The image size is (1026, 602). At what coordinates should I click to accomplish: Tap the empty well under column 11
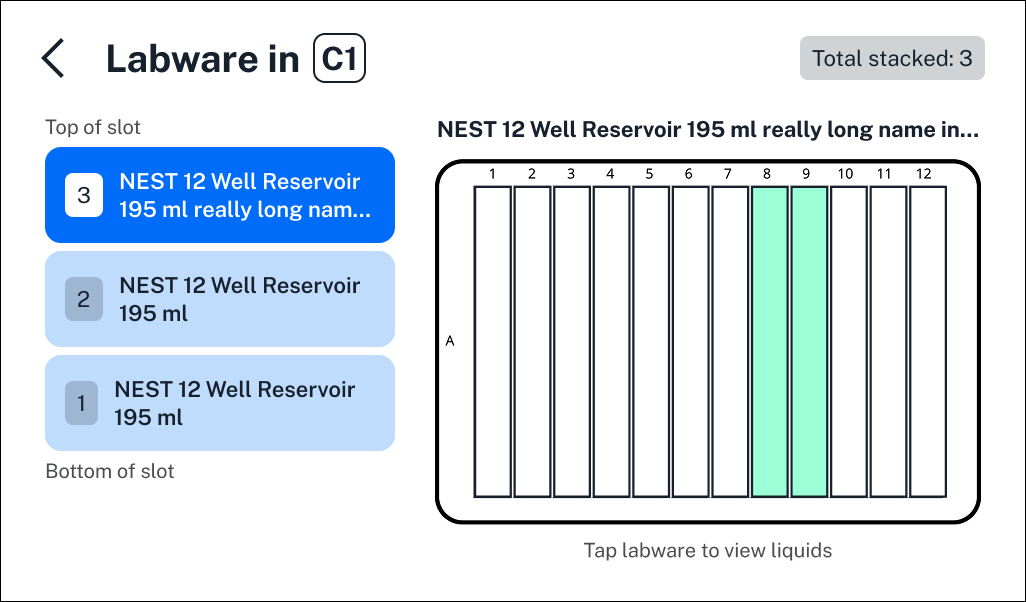[x=889, y=342]
